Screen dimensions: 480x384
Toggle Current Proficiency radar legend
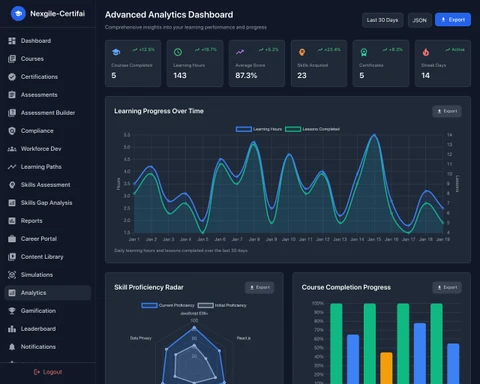[168, 305]
